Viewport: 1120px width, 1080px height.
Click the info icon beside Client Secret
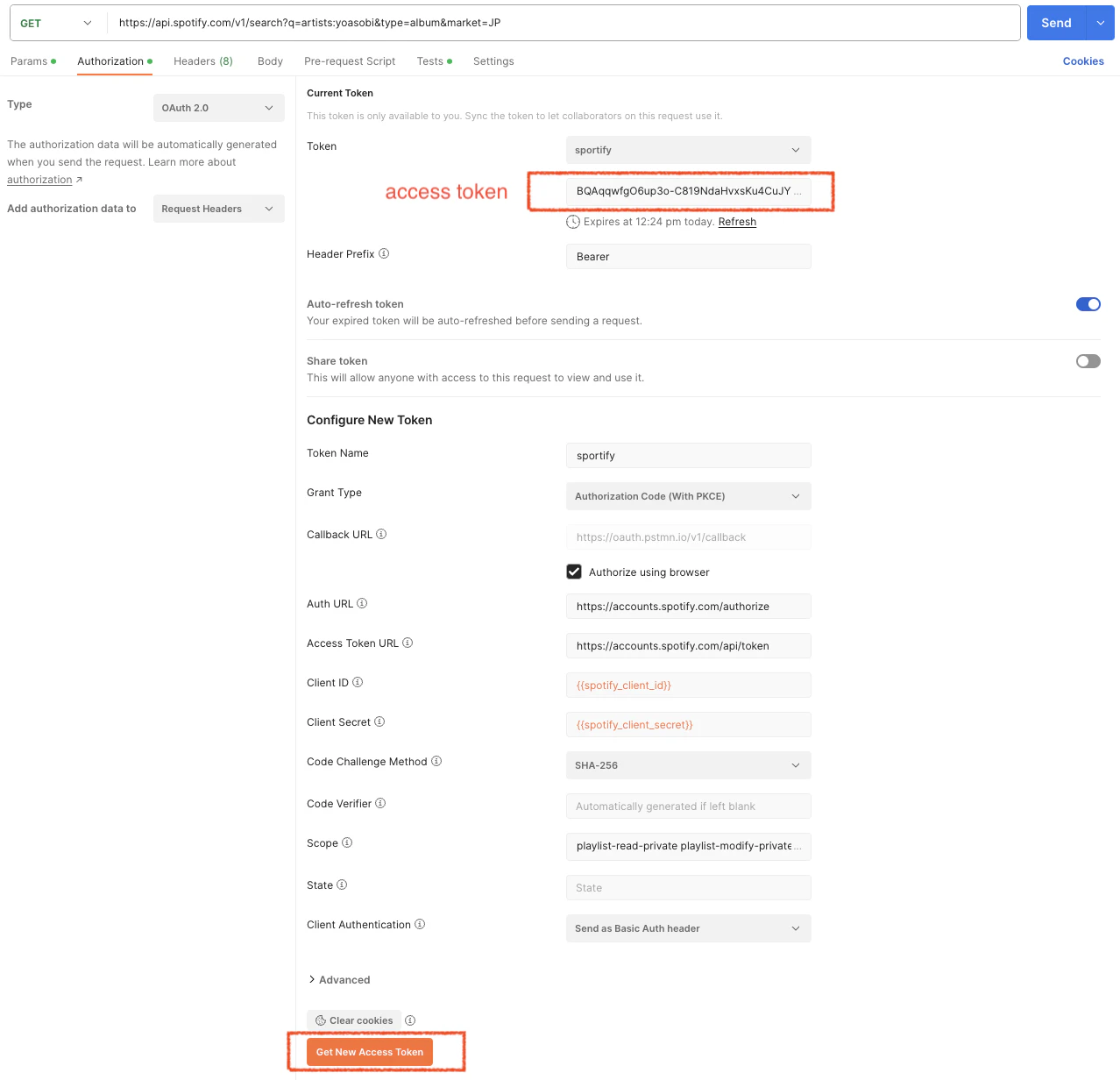click(x=379, y=721)
